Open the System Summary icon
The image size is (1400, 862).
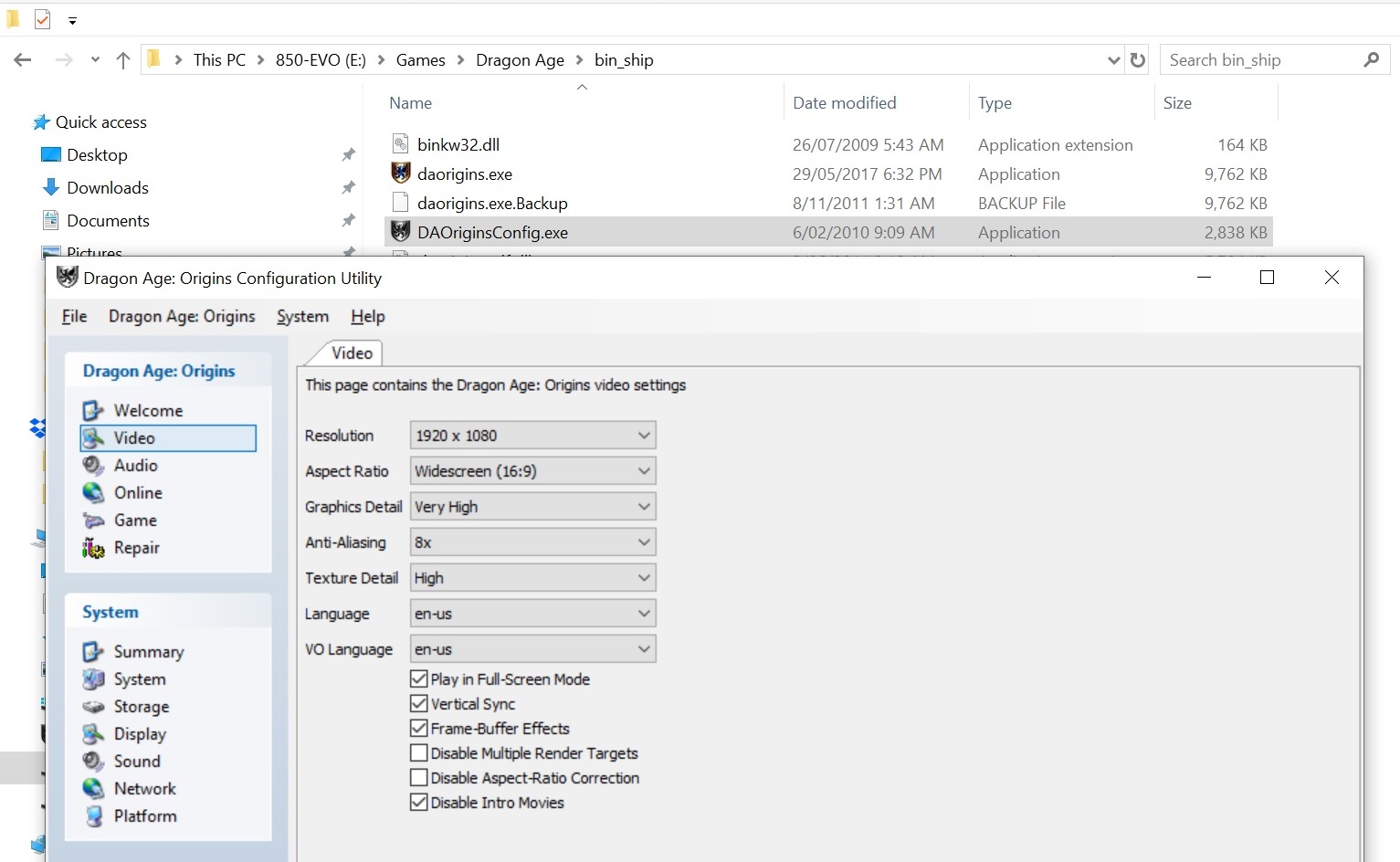(93, 652)
